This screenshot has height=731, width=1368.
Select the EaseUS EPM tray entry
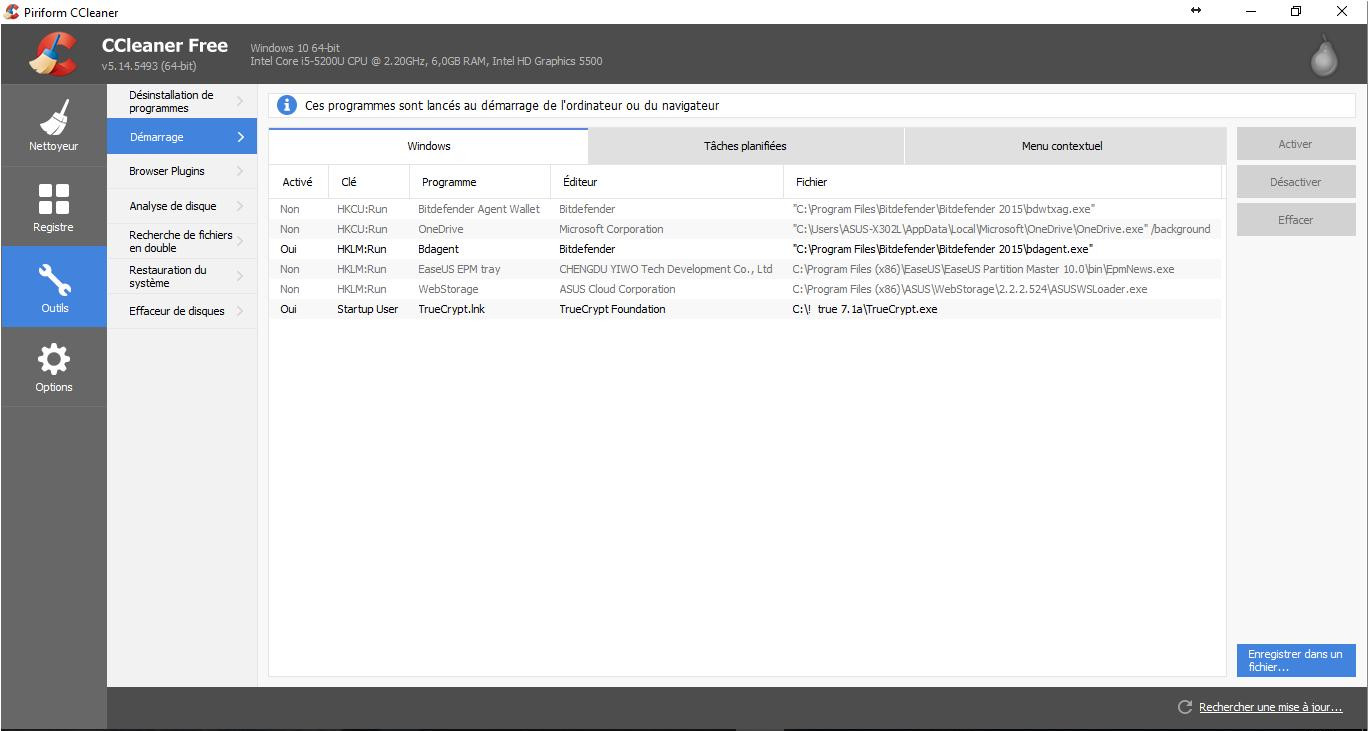coord(745,269)
